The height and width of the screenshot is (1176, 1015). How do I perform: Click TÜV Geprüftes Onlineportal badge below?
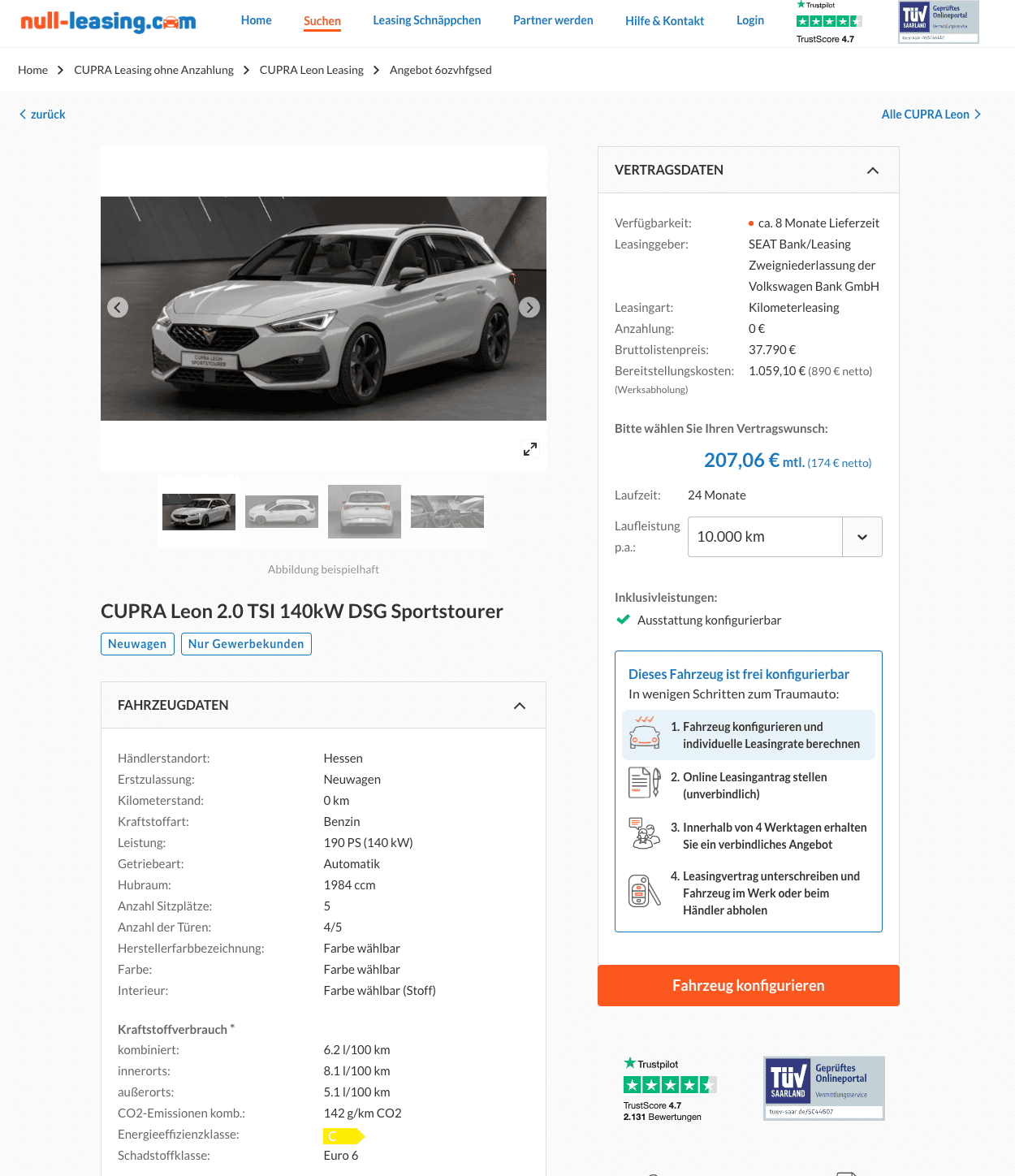tap(824, 1088)
